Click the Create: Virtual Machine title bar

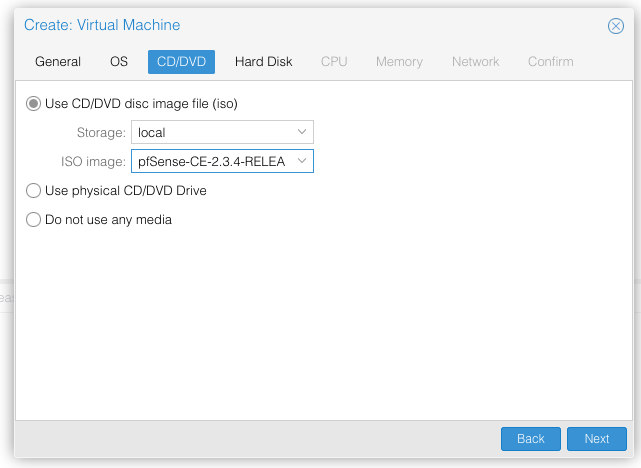click(300, 25)
